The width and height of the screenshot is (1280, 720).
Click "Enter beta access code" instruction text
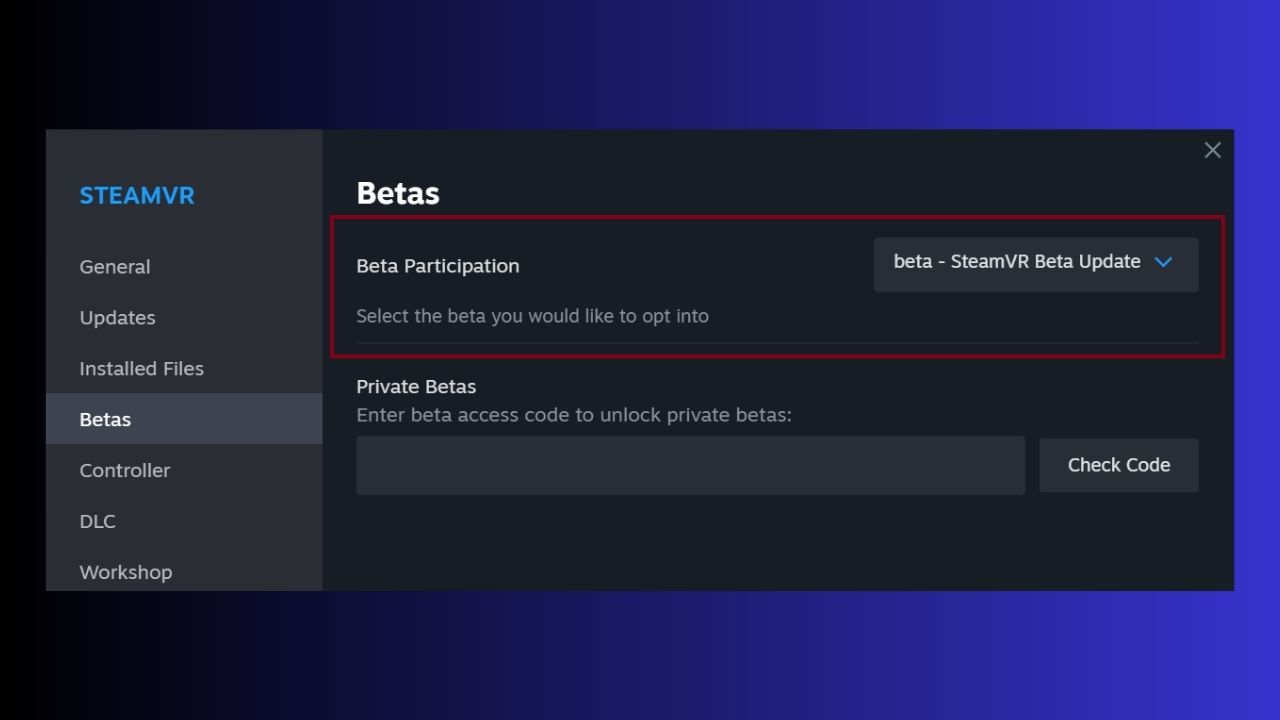pos(573,414)
